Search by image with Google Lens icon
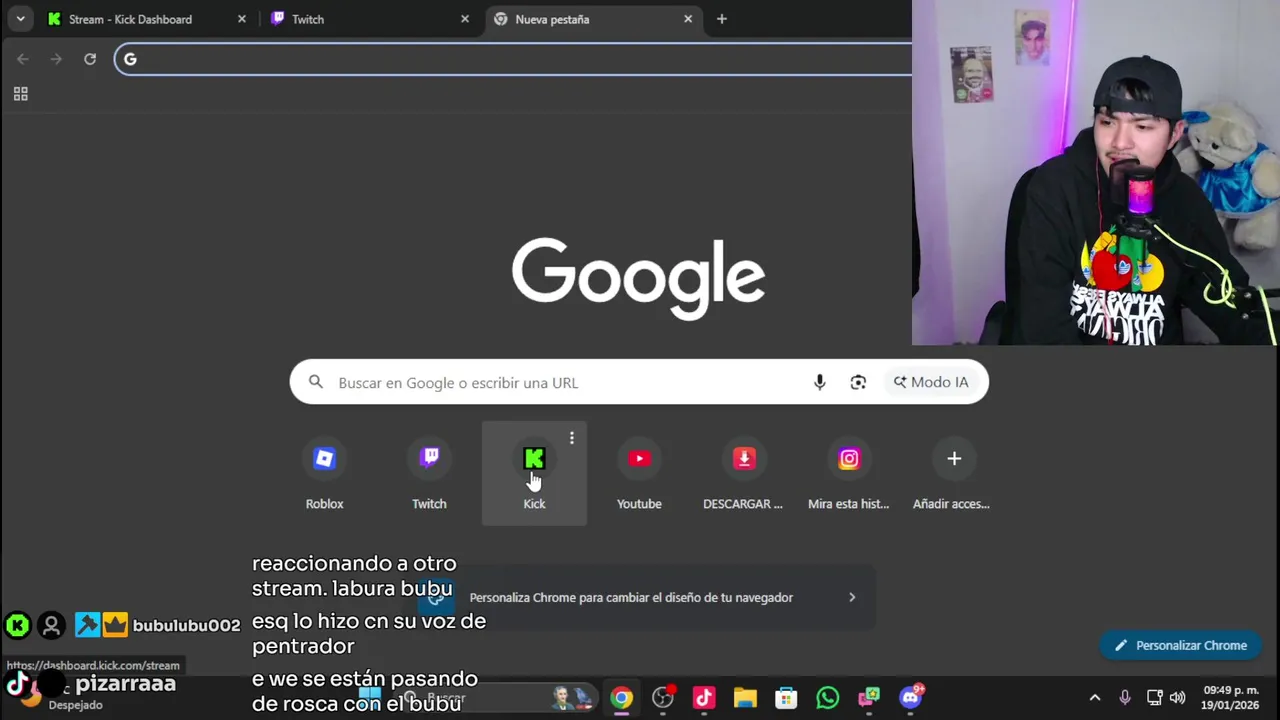 tap(857, 382)
